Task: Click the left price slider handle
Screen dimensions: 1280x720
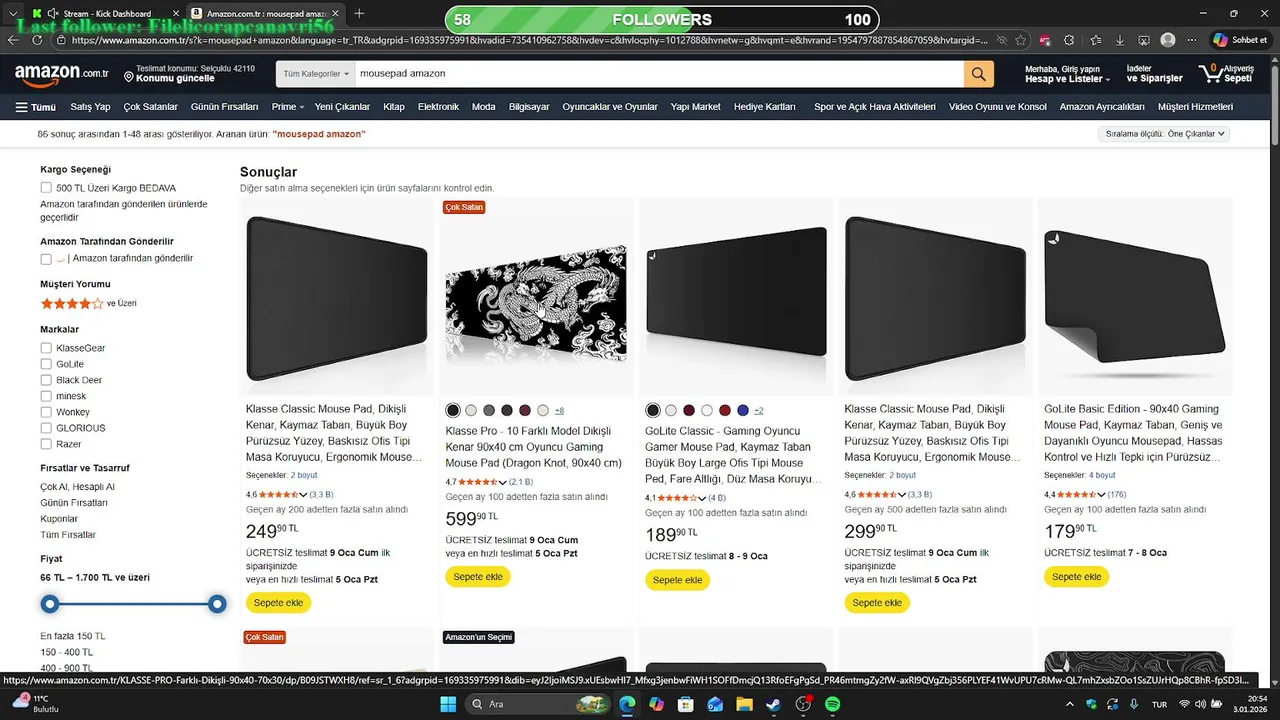Action: click(50, 604)
